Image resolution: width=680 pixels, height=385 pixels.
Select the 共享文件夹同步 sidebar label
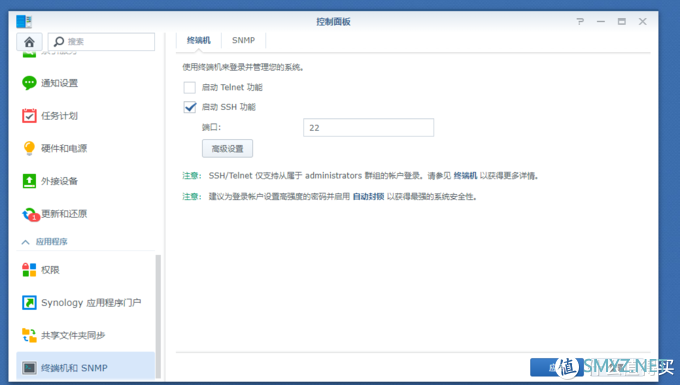(73, 335)
